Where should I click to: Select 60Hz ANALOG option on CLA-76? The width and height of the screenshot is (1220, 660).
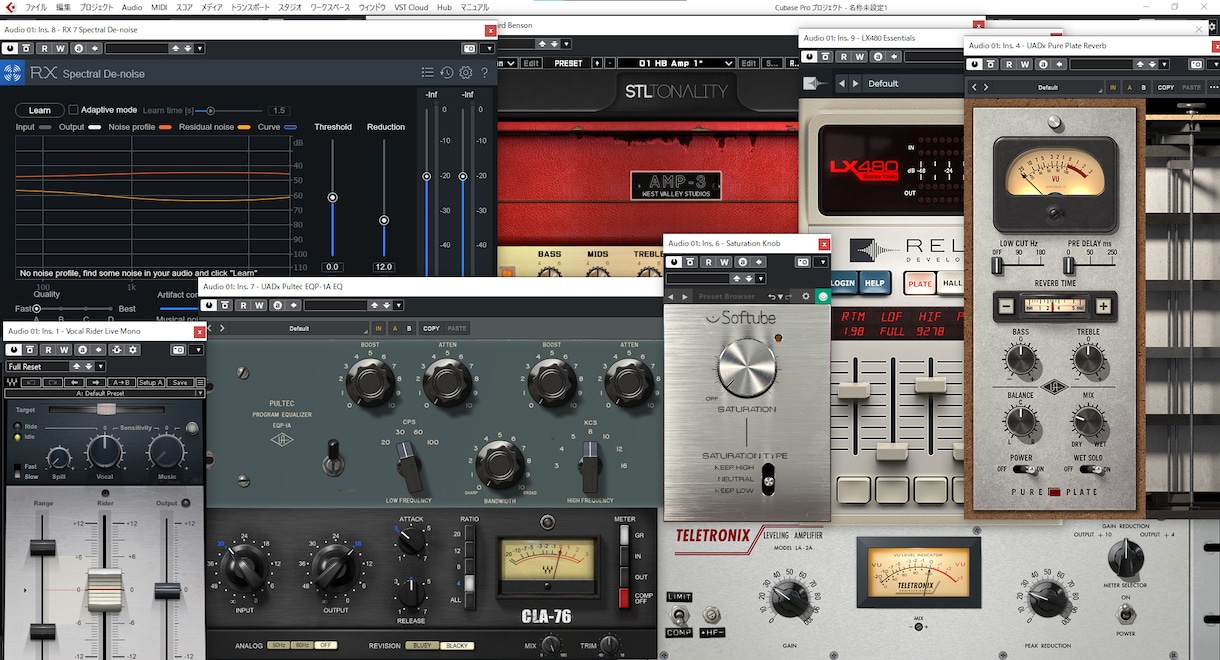click(x=304, y=645)
